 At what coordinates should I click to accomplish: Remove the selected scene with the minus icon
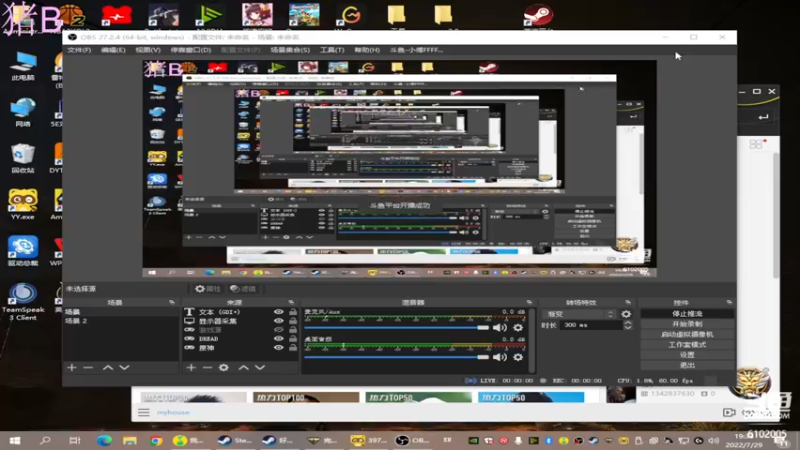88,367
